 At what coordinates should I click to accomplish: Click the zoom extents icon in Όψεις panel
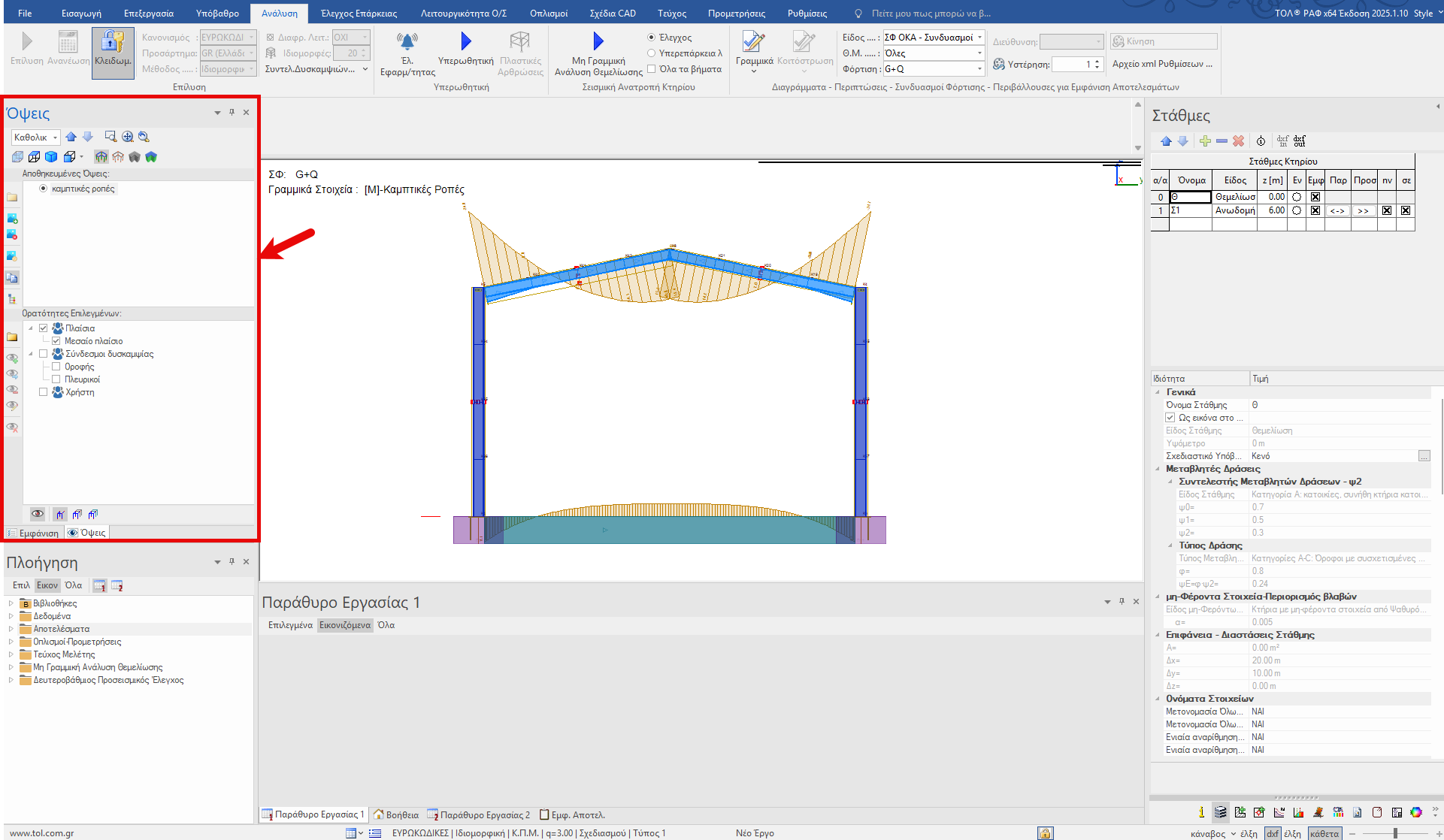[x=128, y=137]
